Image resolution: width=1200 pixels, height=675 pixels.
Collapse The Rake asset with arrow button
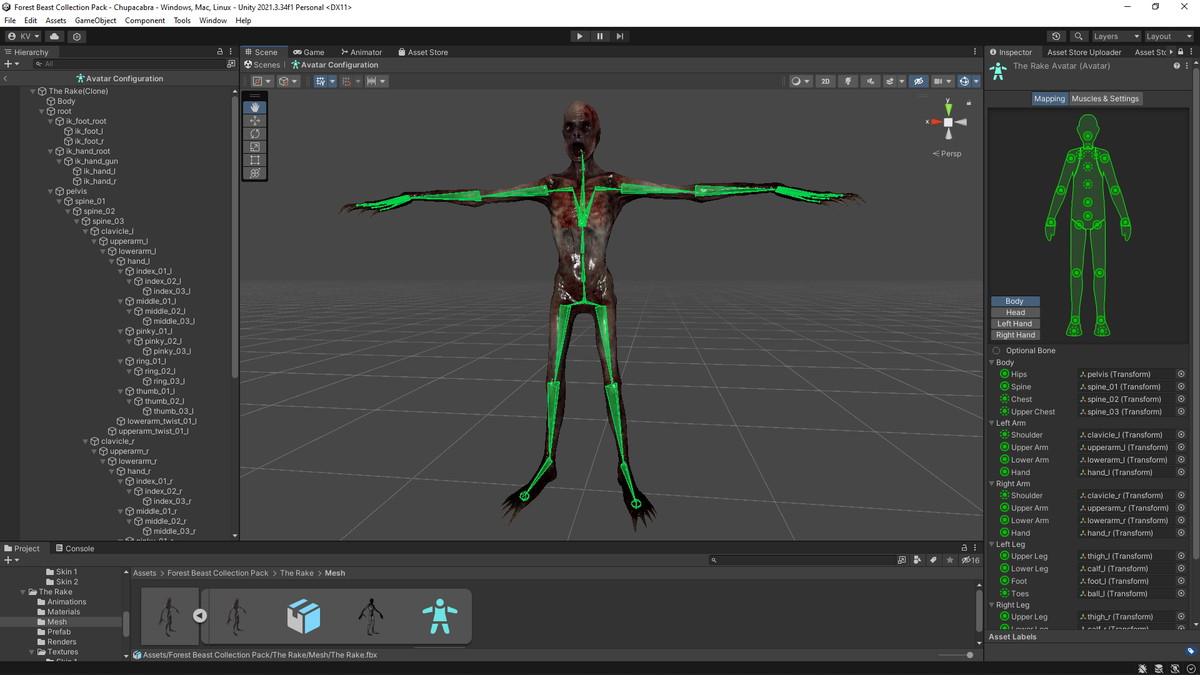[200, 616]
